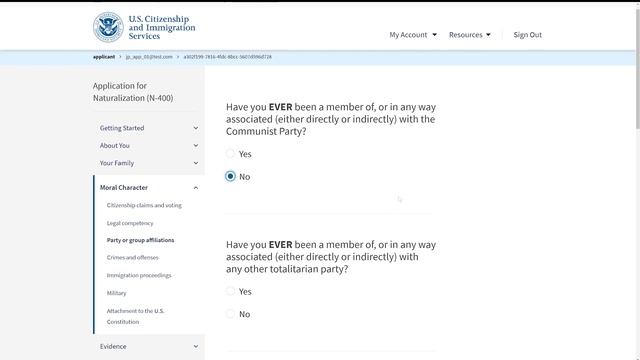Open Getting Started in sidebar
This screenshot has height=360, width=640.
(x=122, y=128)
